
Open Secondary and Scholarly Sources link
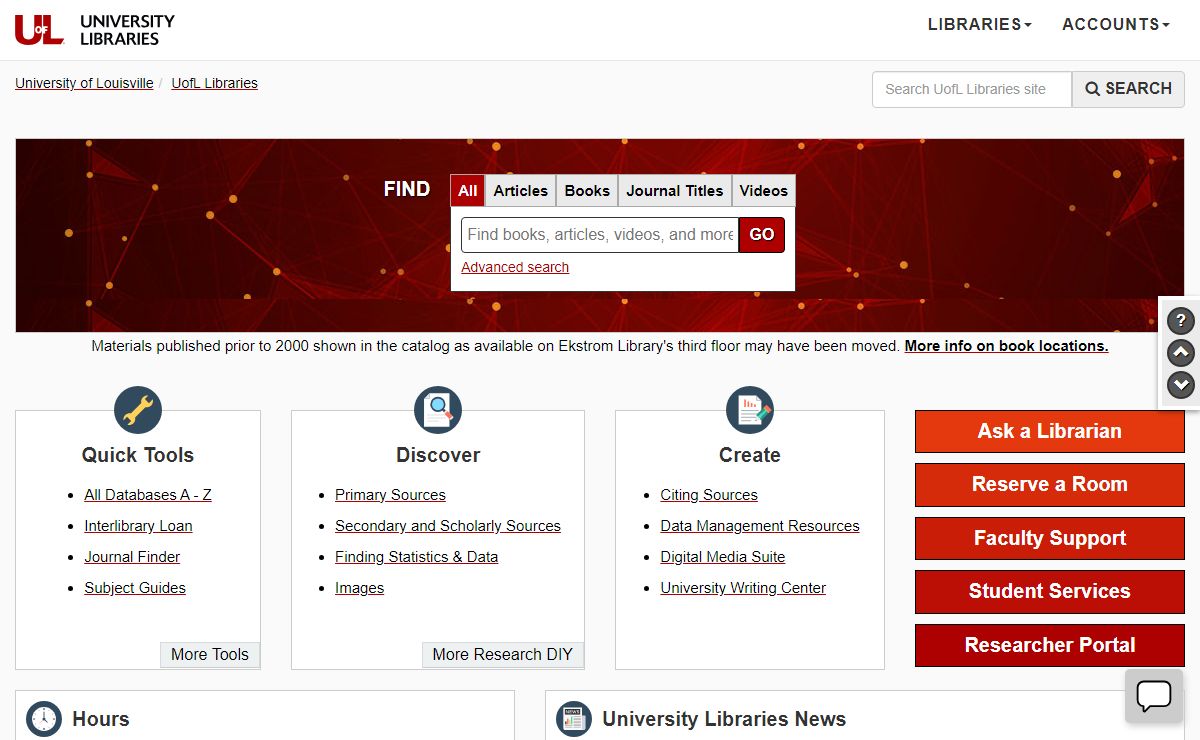pos(448,526)
